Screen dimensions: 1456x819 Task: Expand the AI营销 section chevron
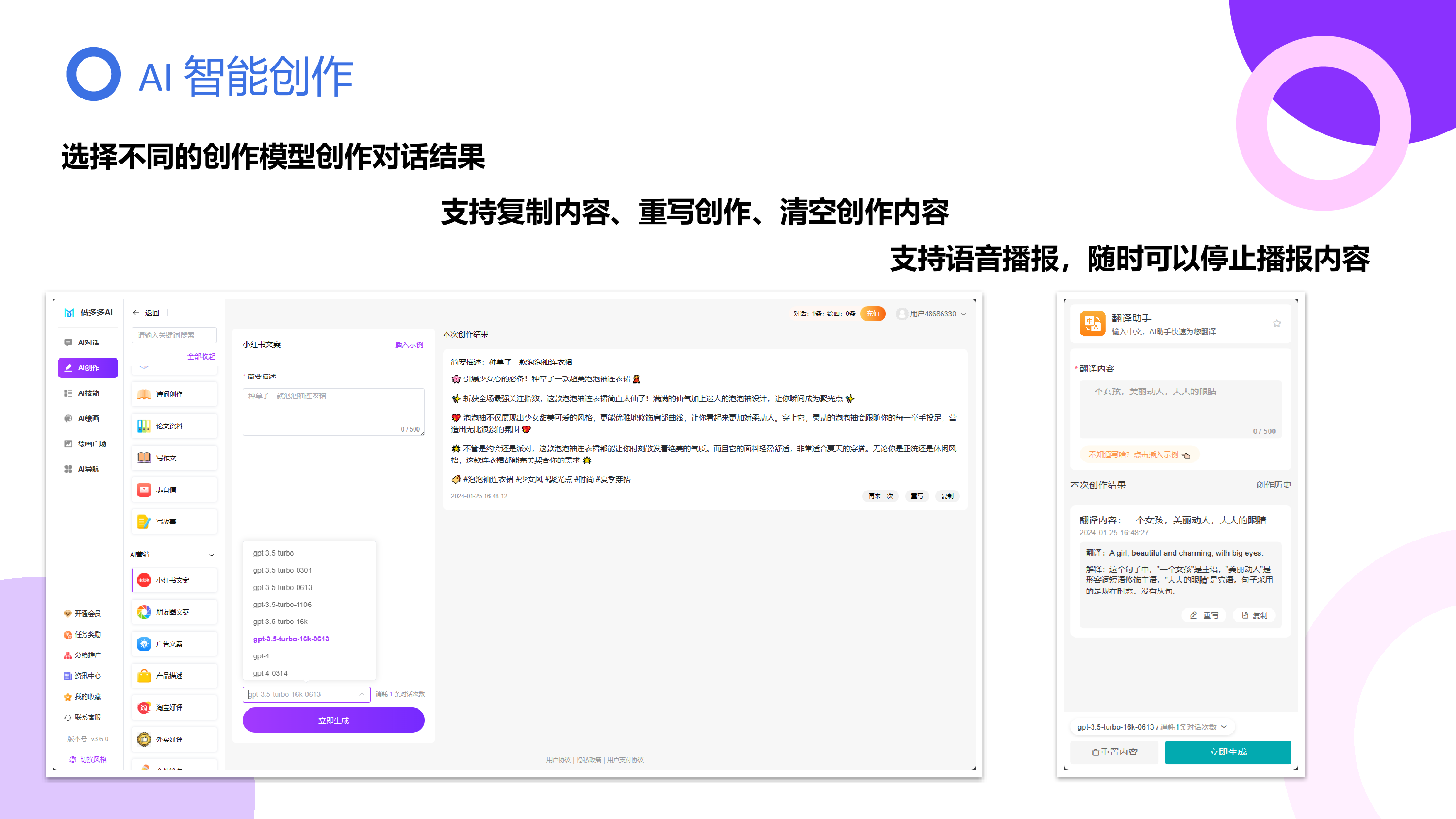[x=212, y=555]
